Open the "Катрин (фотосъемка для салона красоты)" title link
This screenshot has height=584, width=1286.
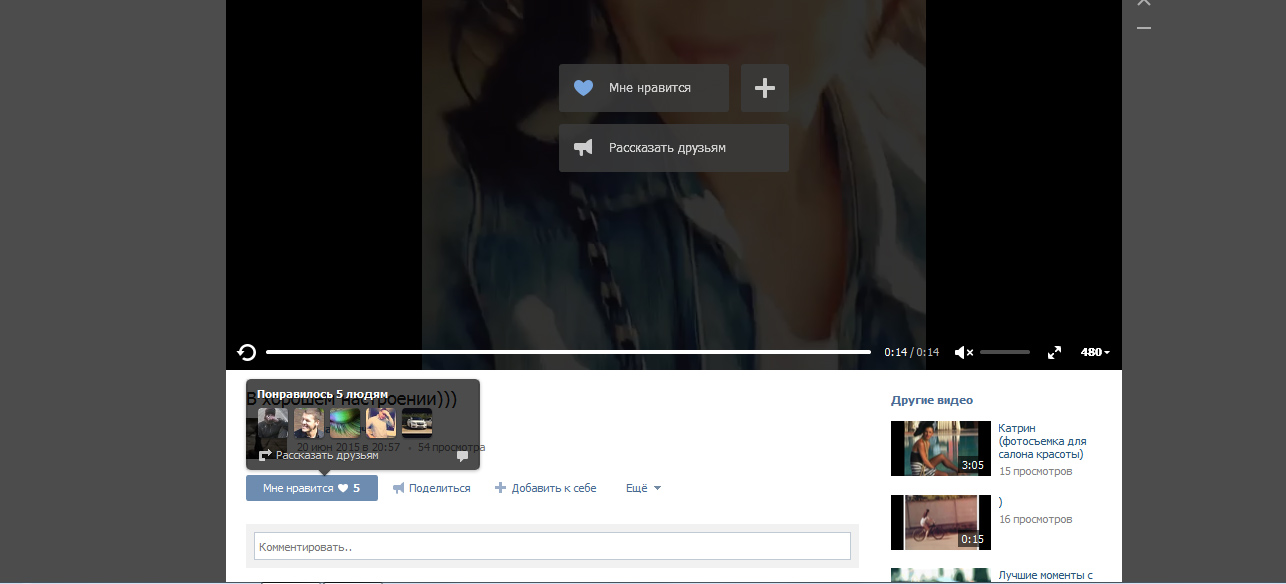1042,441
